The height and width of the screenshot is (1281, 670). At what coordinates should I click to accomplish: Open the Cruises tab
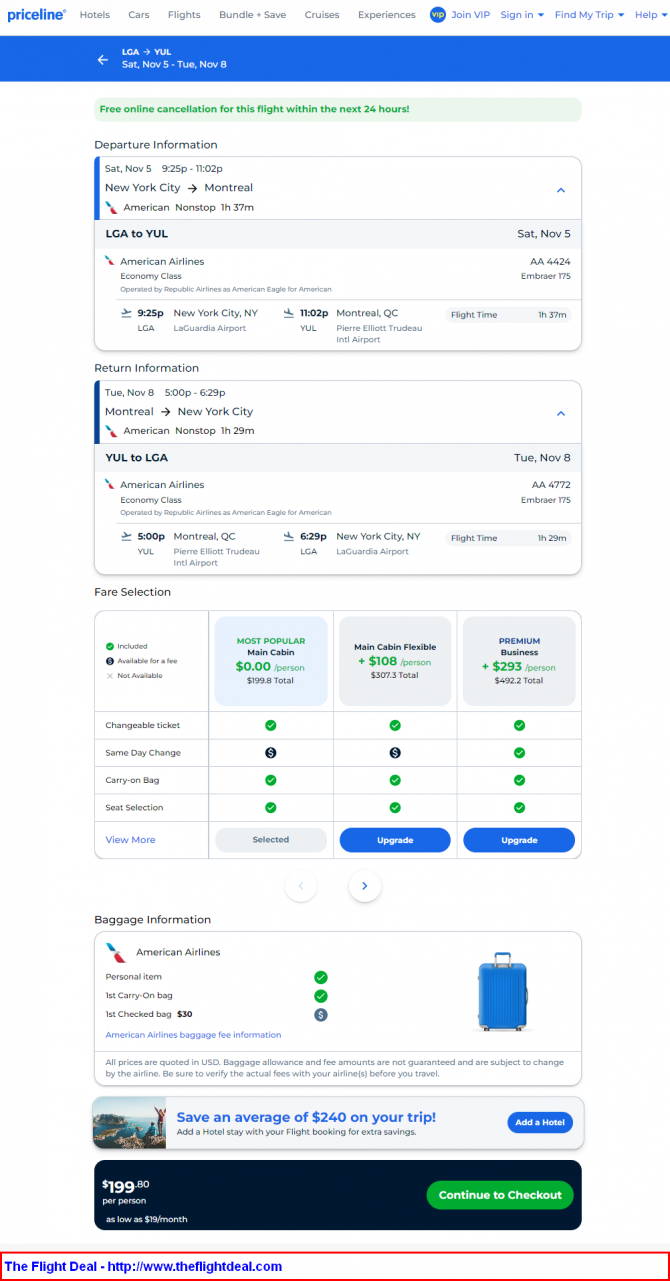click(322, 15)
